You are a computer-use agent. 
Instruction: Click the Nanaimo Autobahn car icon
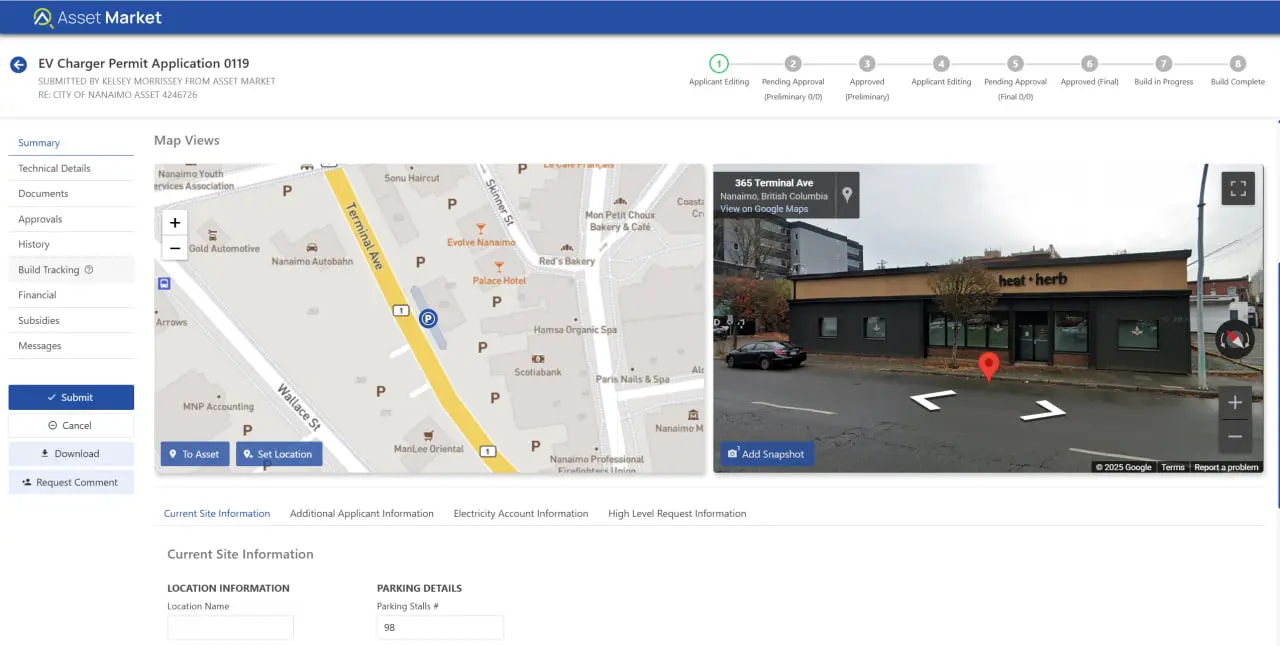click(x=312, y=247)
